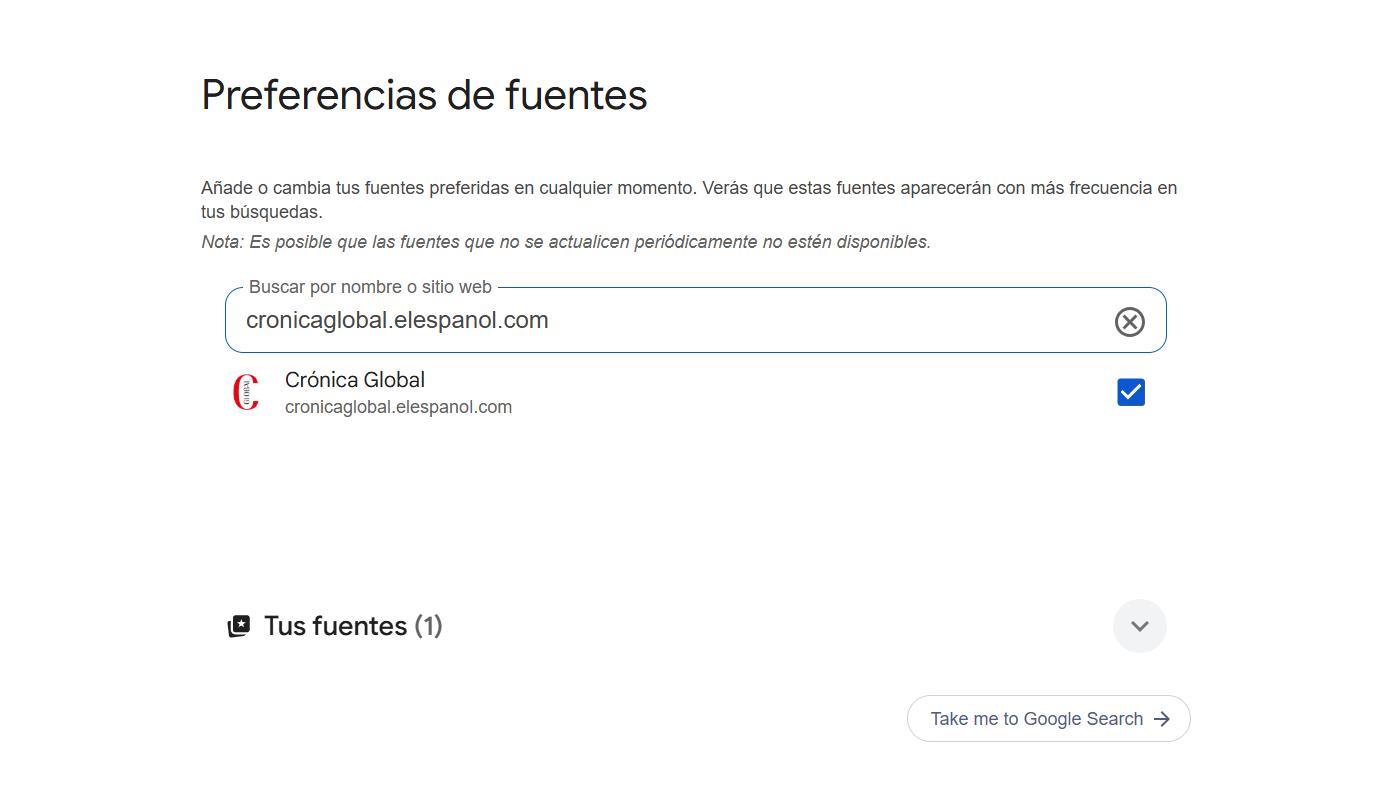Click the Tus fuentes bookmark star icon

pos(239,627)
